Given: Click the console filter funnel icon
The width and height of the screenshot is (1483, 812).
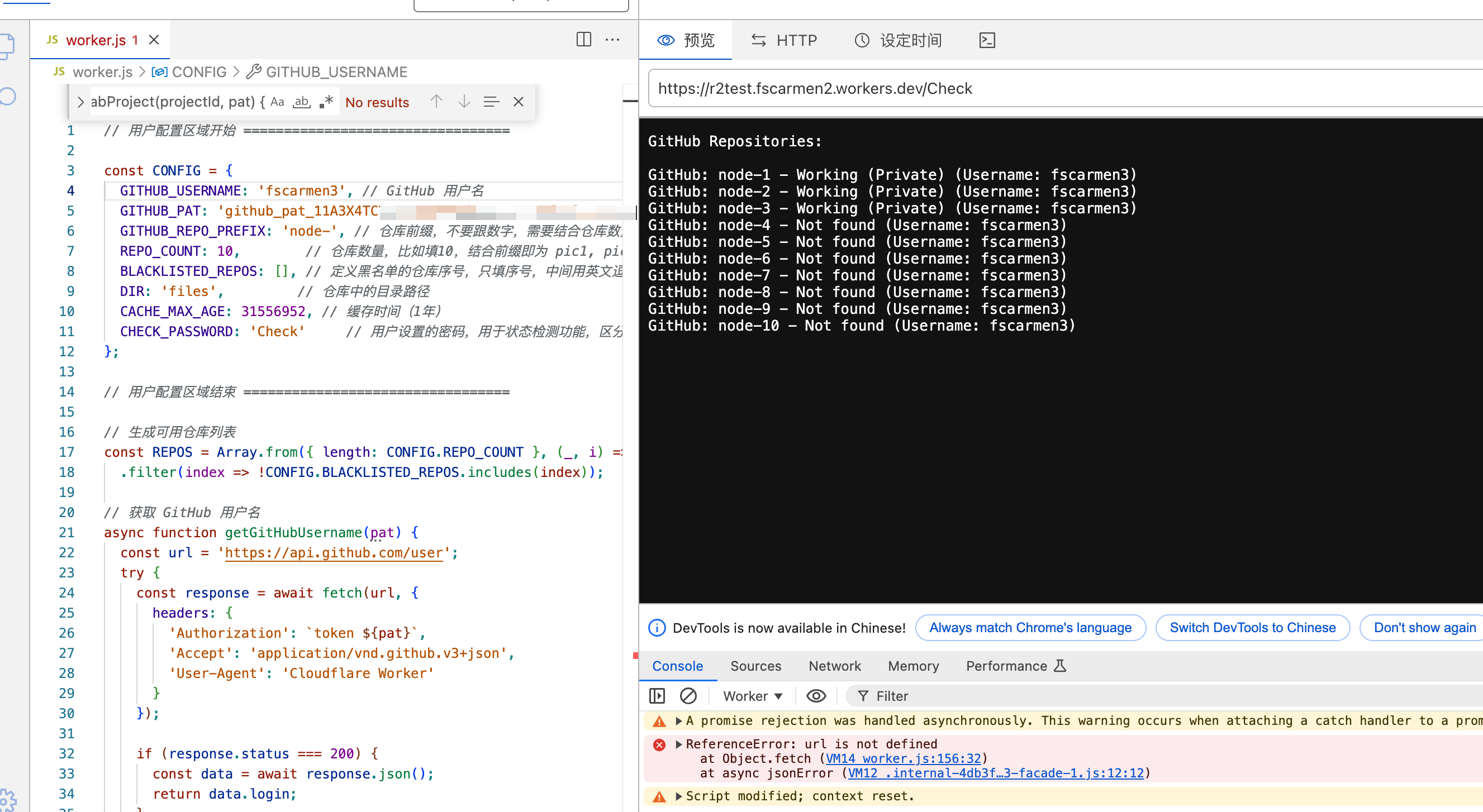Looking at the screenshot, I should (x=862, y=696).
